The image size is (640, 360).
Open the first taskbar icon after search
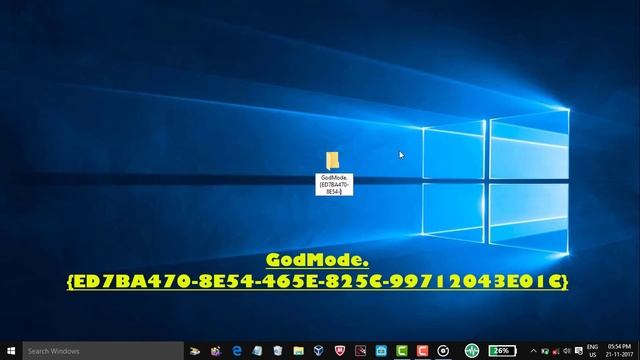click(195, 351)
